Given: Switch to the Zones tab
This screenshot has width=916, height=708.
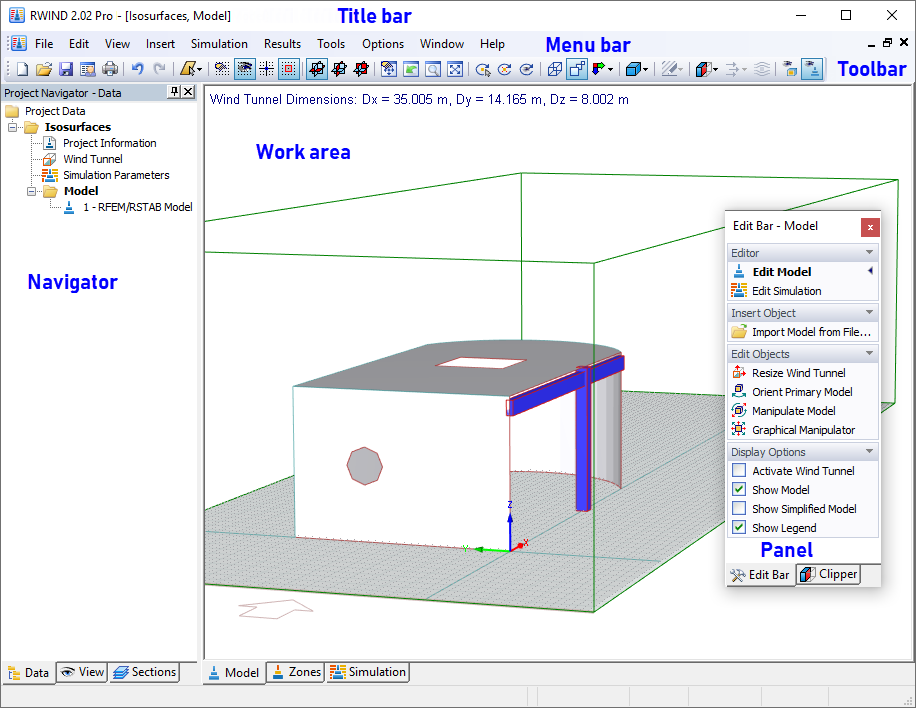Looking at the screenshot, I should (x=297, y=672).
